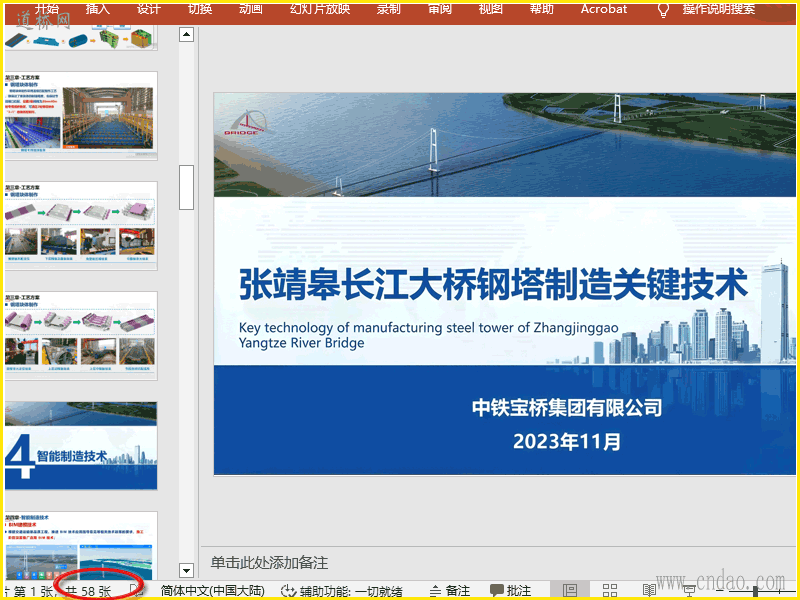Viewport: 800px width, 600px height.
Task: Select the workshop photo slide thumbnail
Action: point(81,116)
